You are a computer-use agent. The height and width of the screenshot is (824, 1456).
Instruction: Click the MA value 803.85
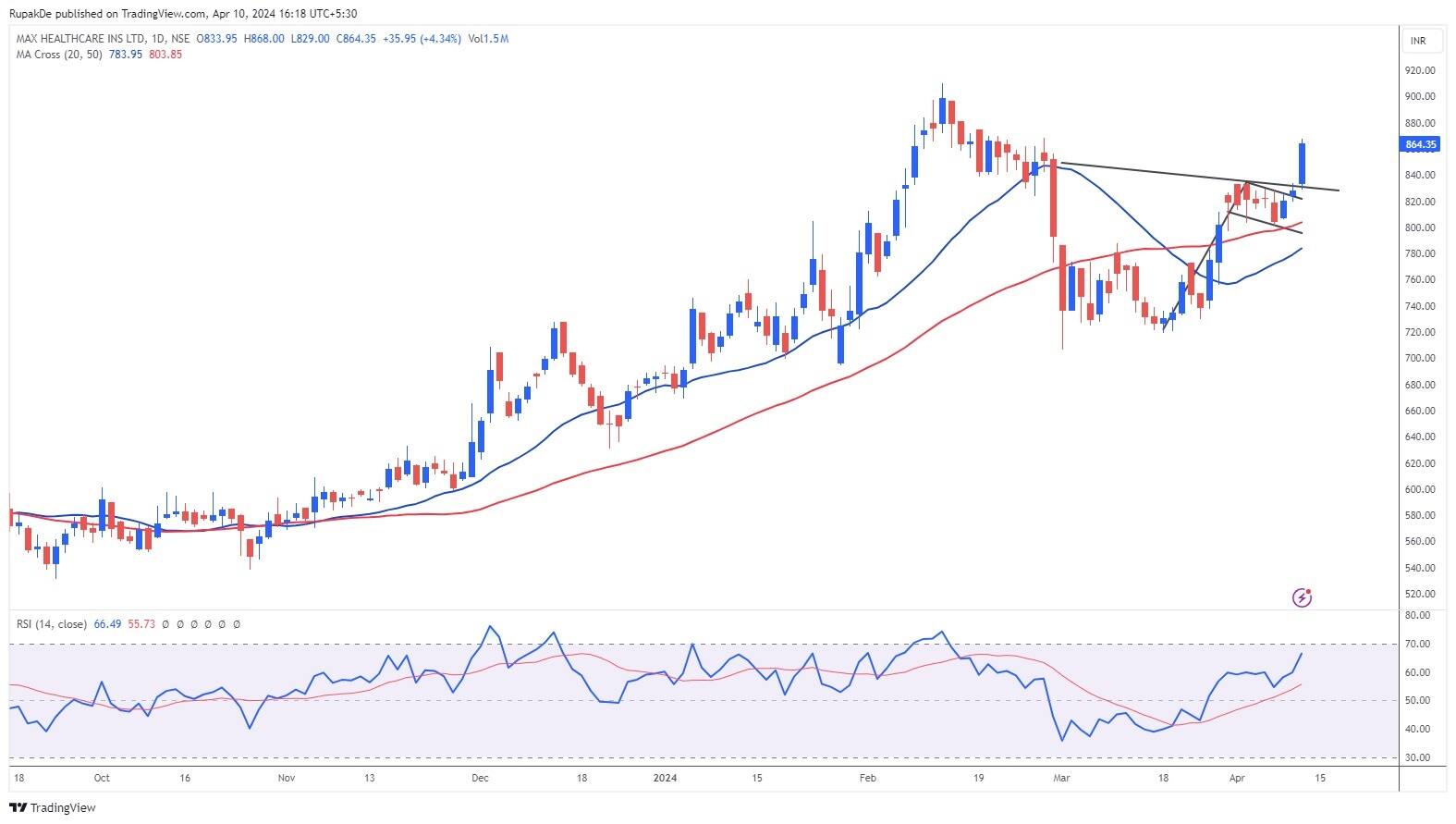(165, 55)
